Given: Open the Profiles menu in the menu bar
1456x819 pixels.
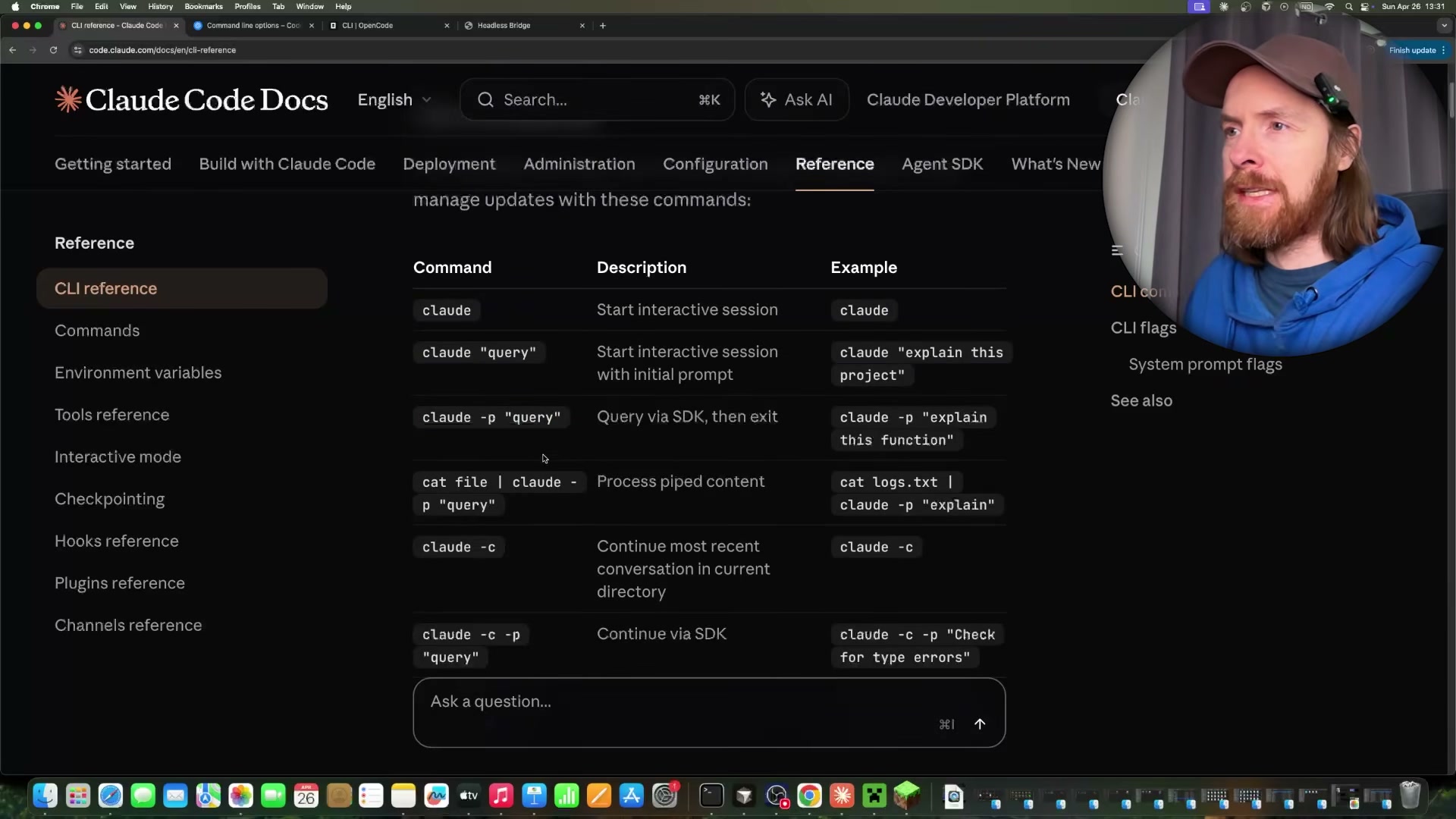Looking at the screenshot, I should click(x=247, y=7).
